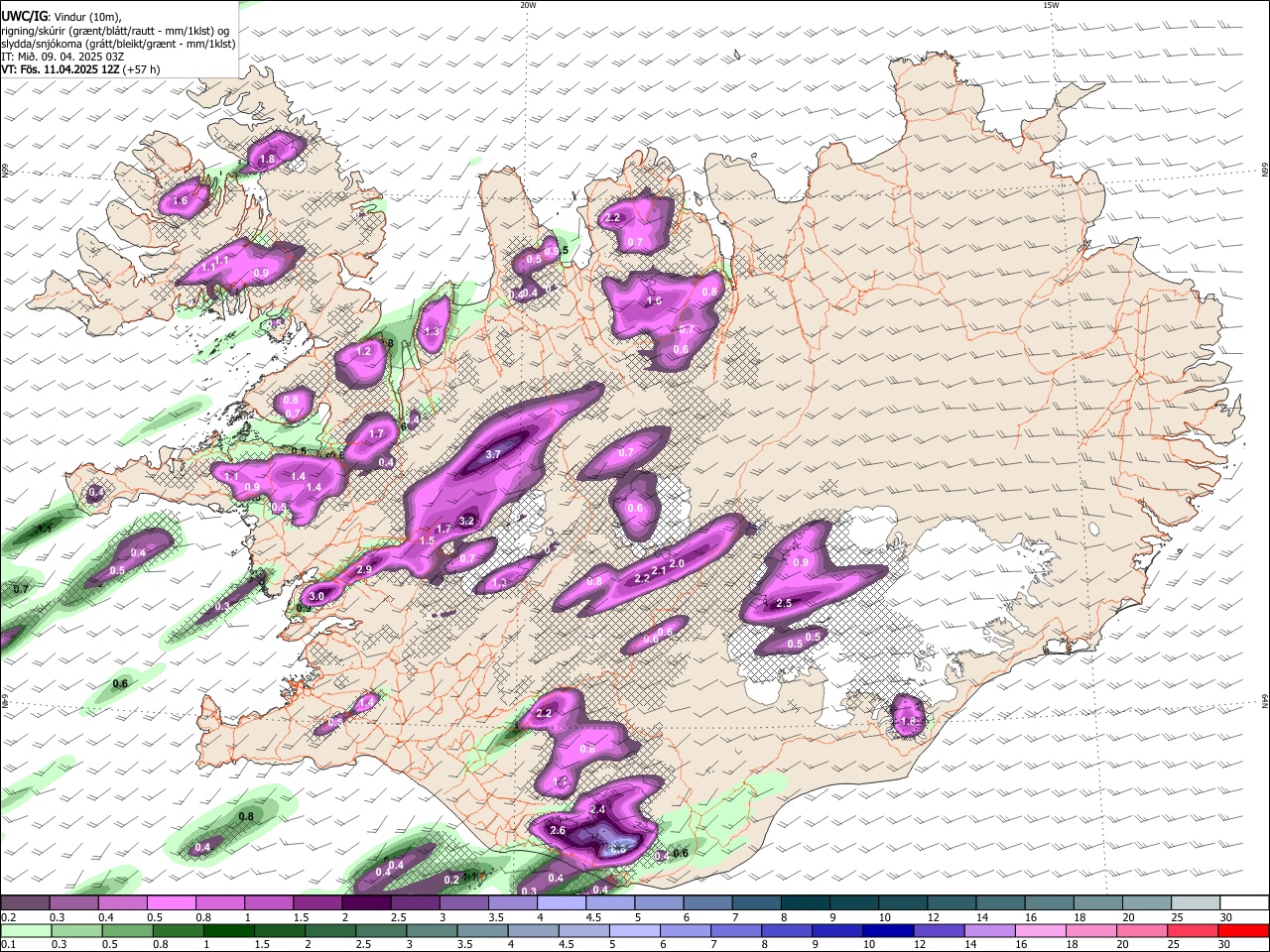Pick the bright pink 0.5 swatch in the upper snow legend
Viewport: 1270px width, 952px height.
(171, 903)
